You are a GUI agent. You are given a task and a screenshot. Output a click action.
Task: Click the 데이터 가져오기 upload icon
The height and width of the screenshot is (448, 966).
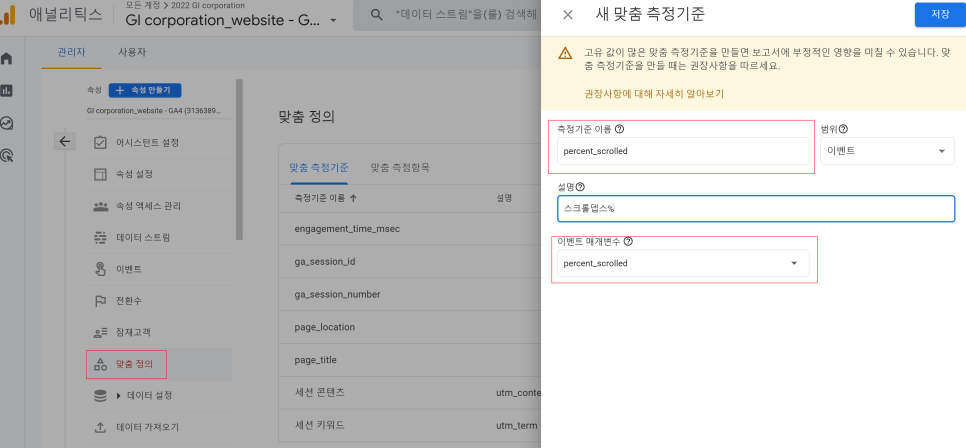100,427
